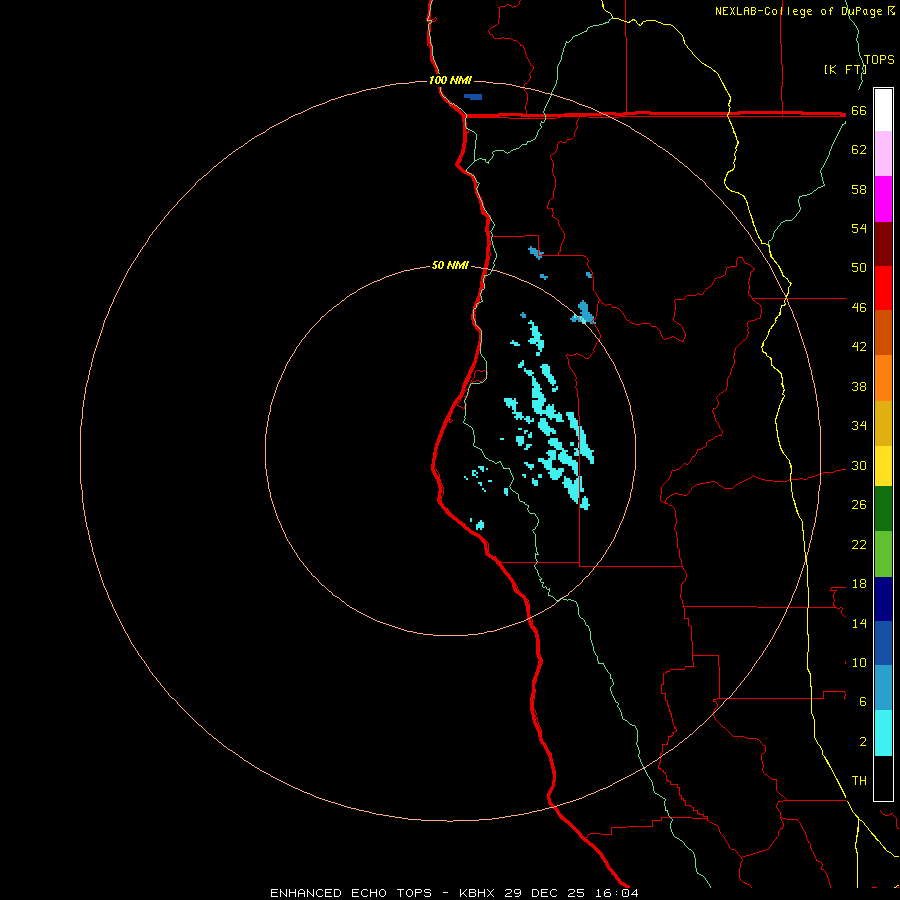Click the dark blue echo beside 100 NMI label

point(474,96)
